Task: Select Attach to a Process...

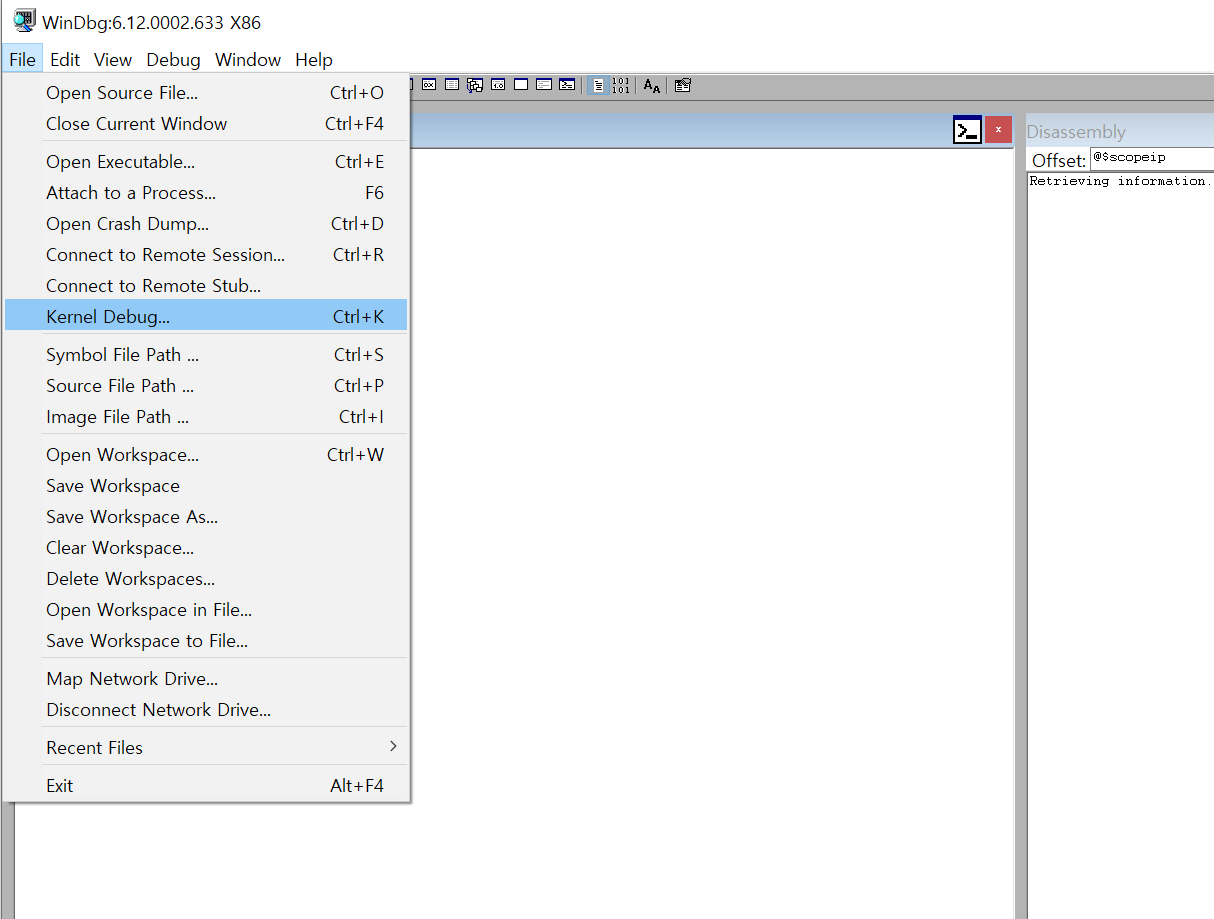Action: pyautogui.click(x=206, y=193)
